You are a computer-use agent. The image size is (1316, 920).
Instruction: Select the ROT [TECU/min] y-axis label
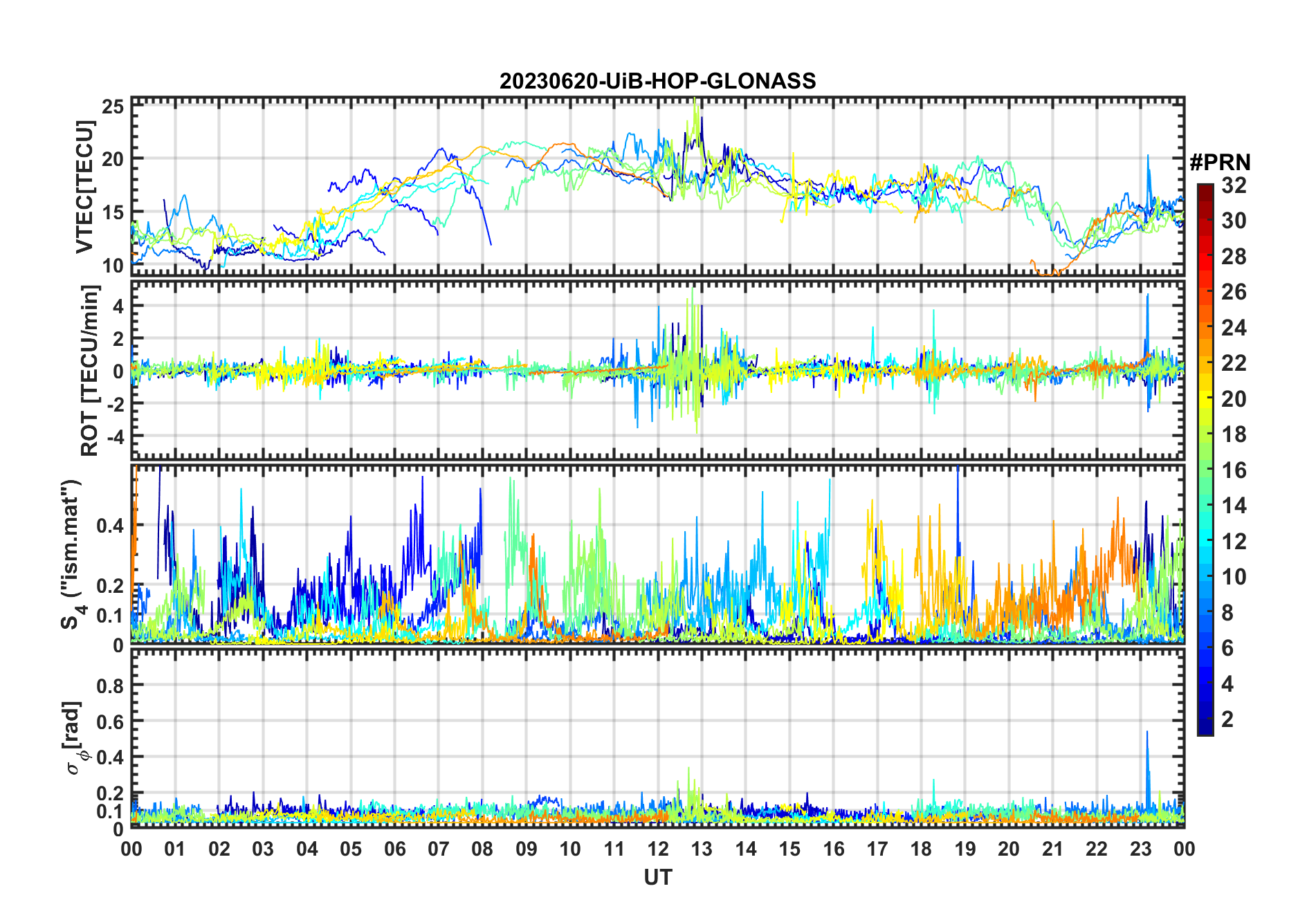click(89, 370)
